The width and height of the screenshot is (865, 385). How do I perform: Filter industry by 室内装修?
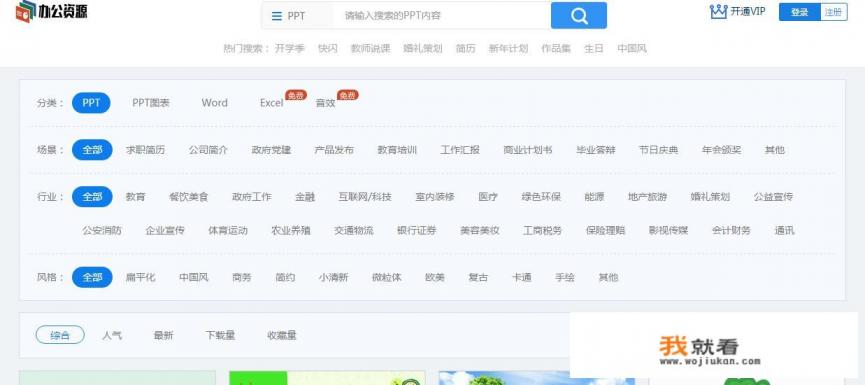click(x=435, y=196)
